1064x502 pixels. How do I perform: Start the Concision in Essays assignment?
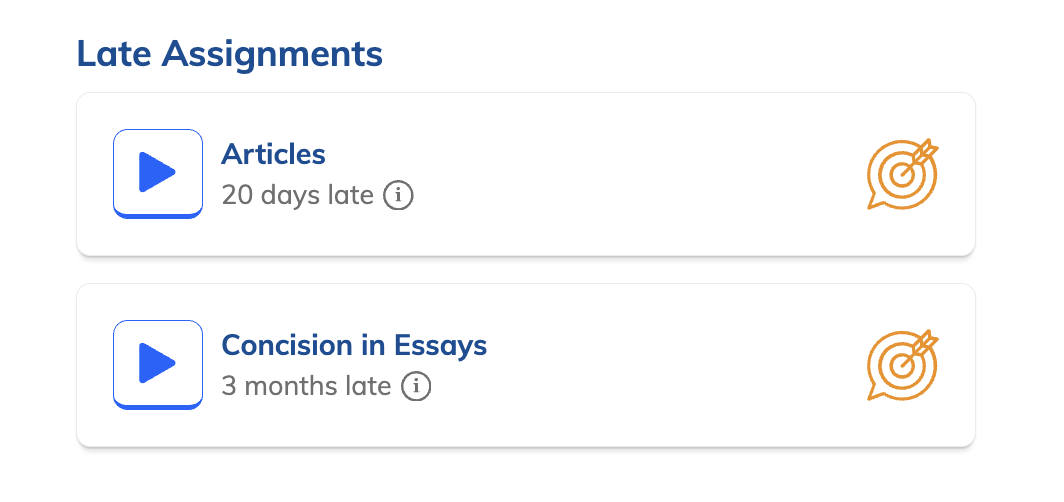coord(158,364)
